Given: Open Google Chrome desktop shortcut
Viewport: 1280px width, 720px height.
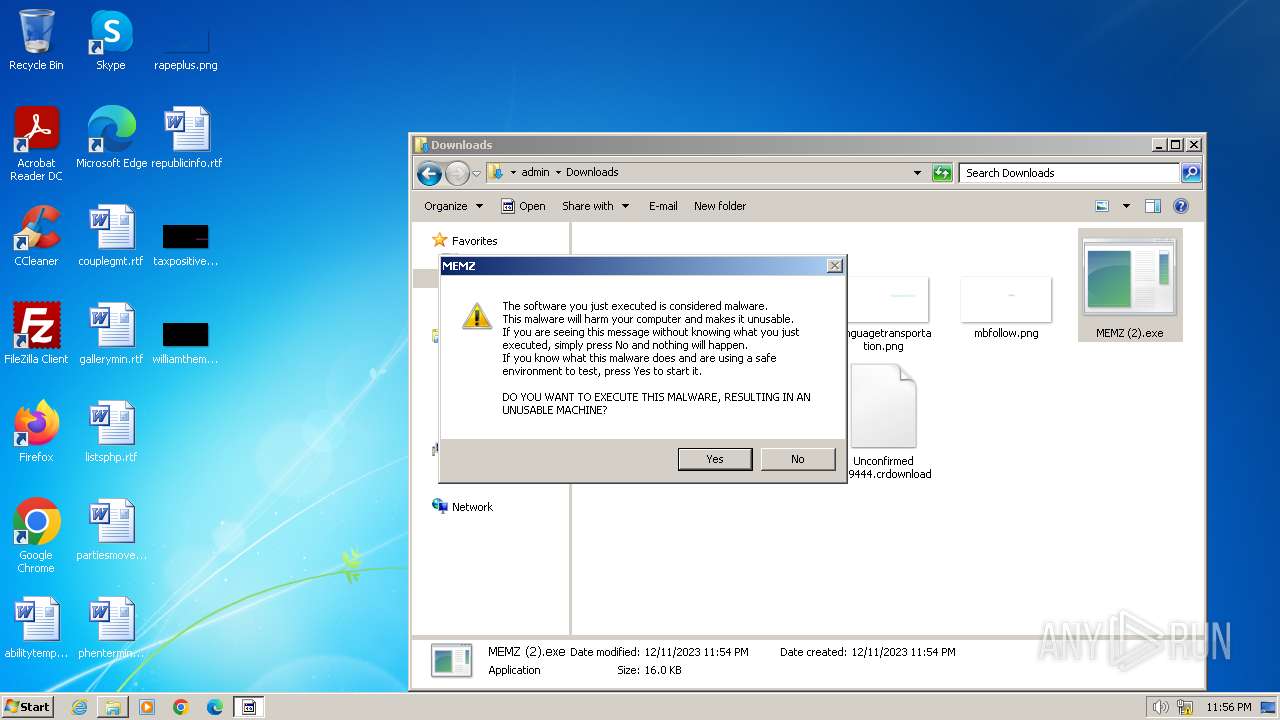Looking at the screenshot, I should [36, 535].
